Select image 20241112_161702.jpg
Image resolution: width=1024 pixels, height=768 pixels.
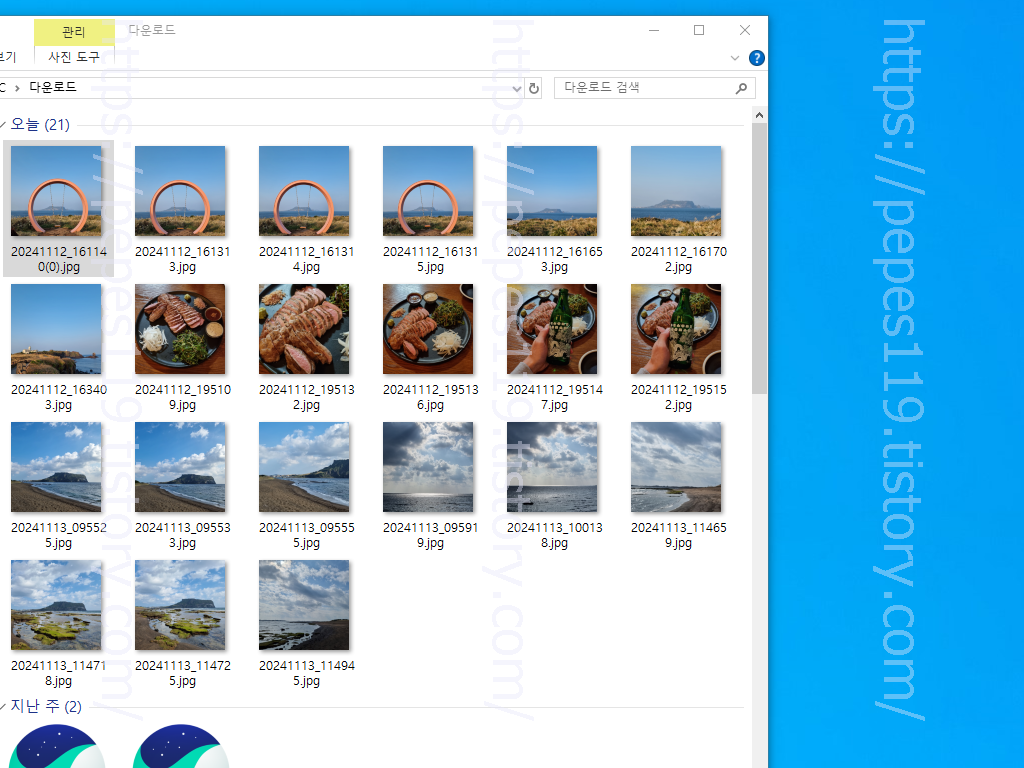pos(677,191)
